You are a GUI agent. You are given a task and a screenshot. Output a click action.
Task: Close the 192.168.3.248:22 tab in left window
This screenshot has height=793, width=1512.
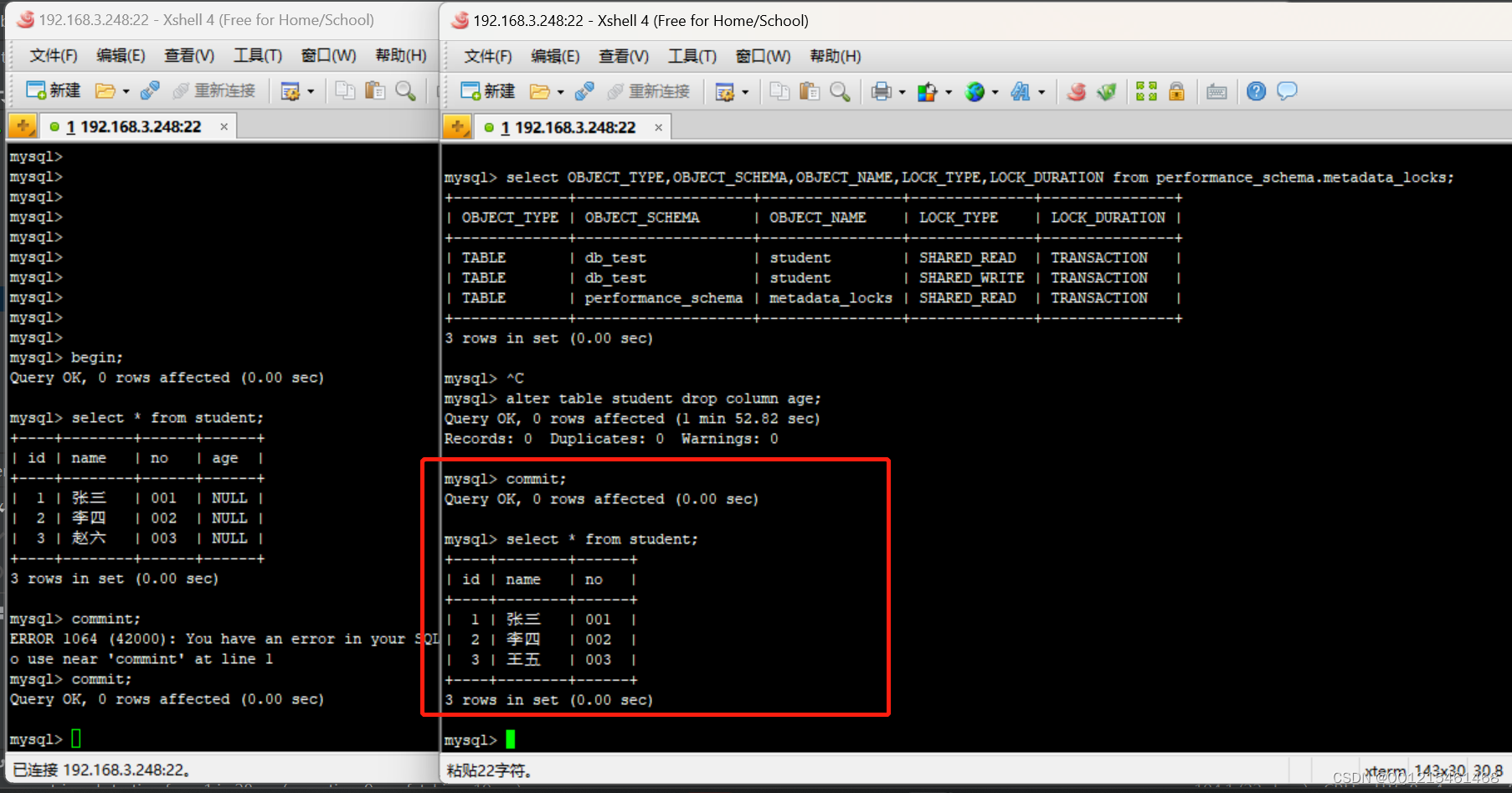(x=224, y=126)
